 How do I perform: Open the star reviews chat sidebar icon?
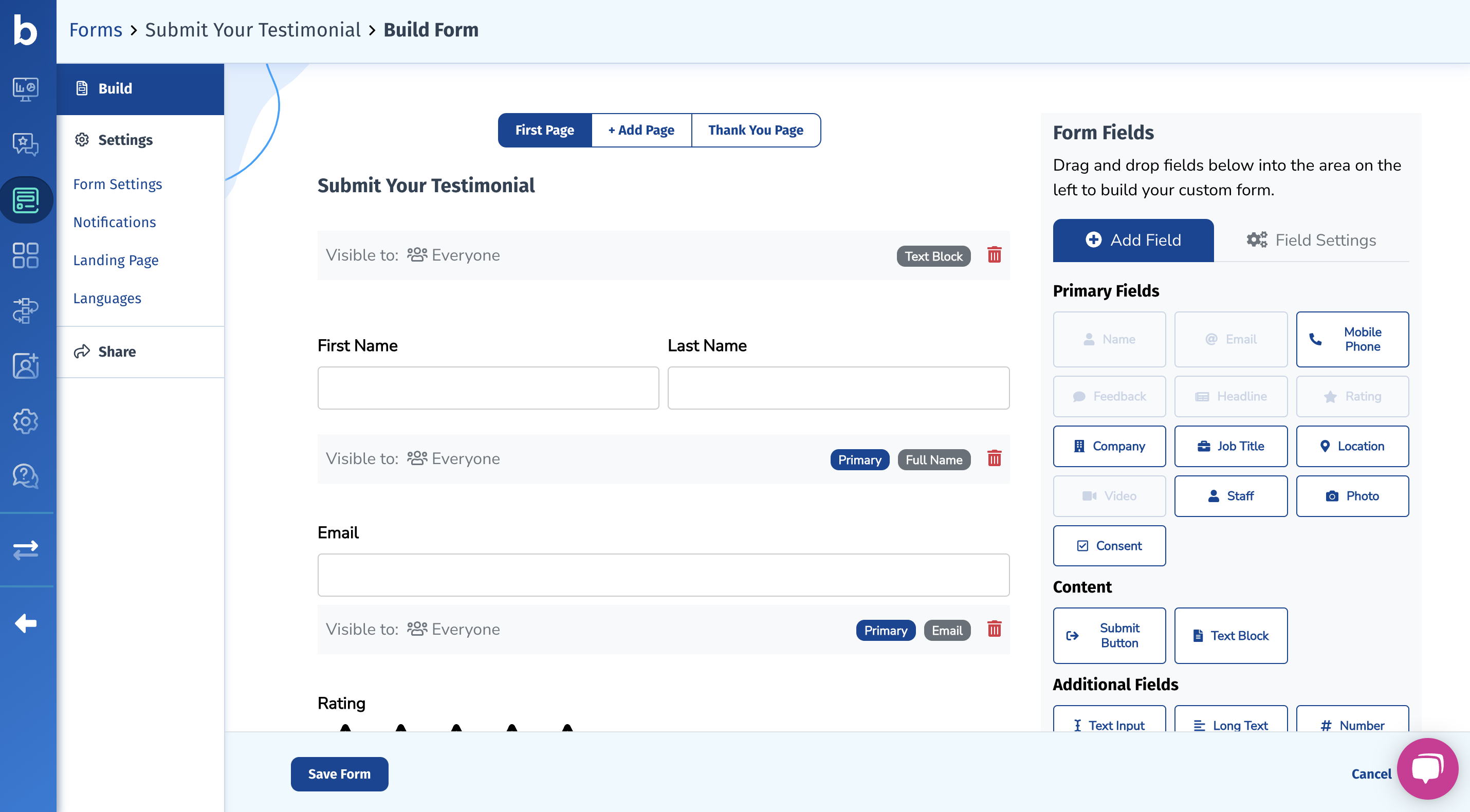pyautogui.click(x=26, y=144)
